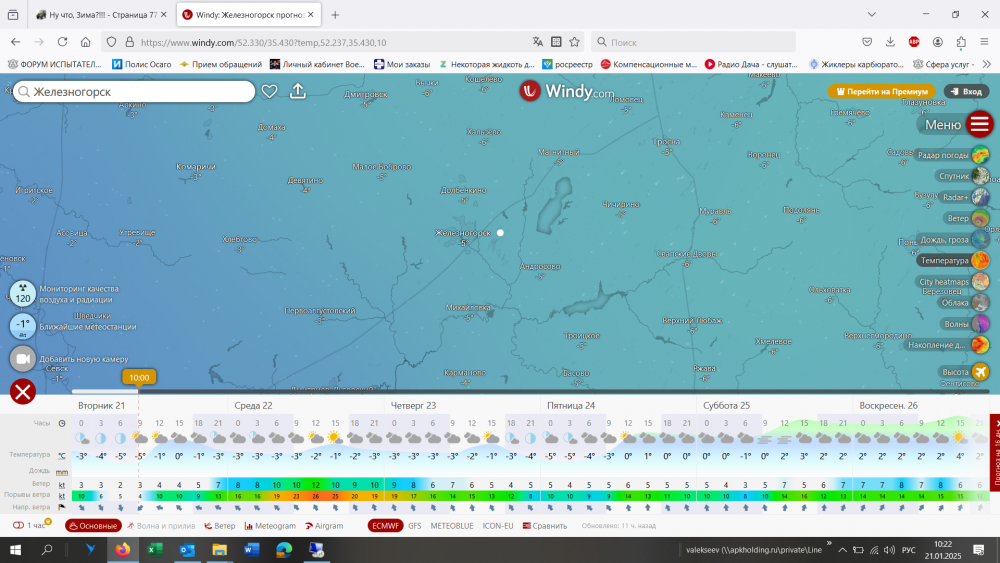Add Железногорск to favorites with heart icon

tap(269, 91)
